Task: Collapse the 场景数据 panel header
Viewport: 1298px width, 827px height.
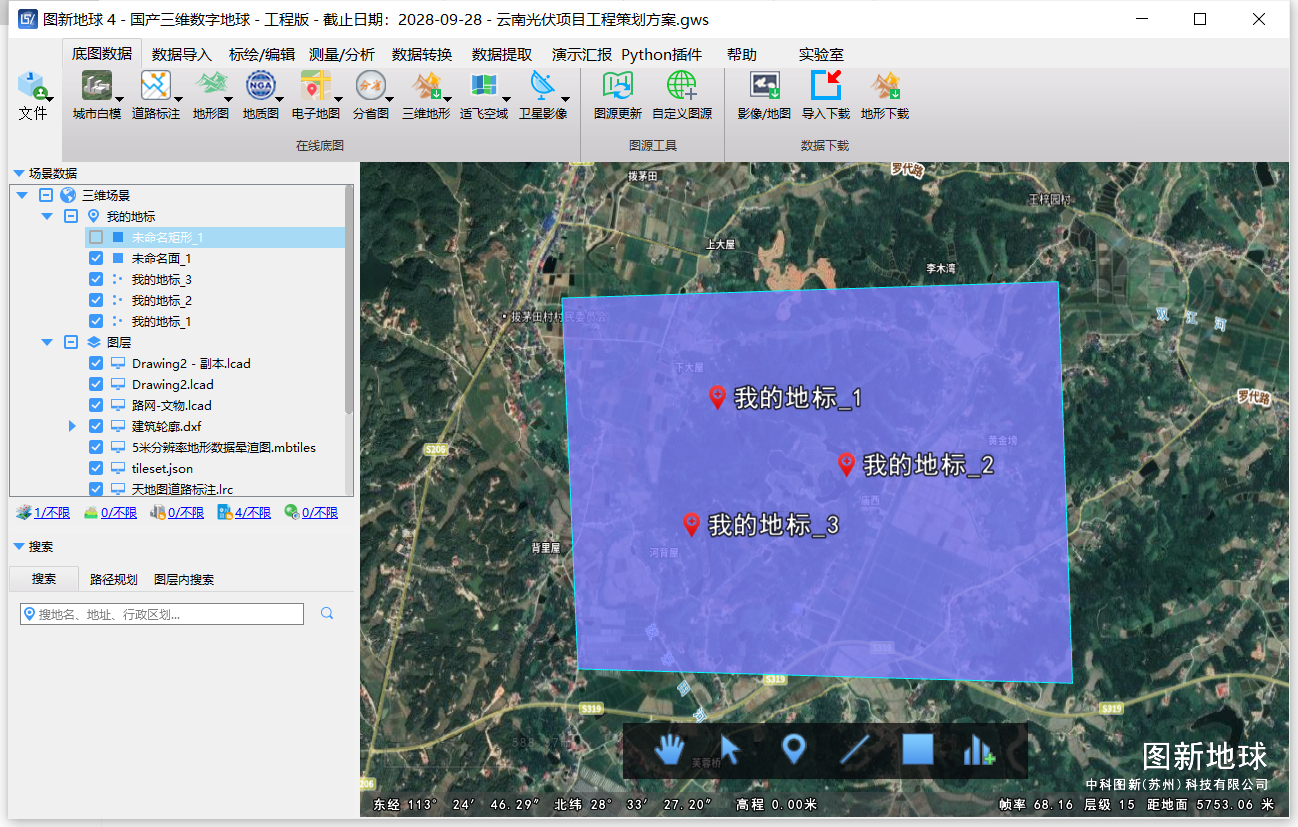Action: click(x=19, y=173)
